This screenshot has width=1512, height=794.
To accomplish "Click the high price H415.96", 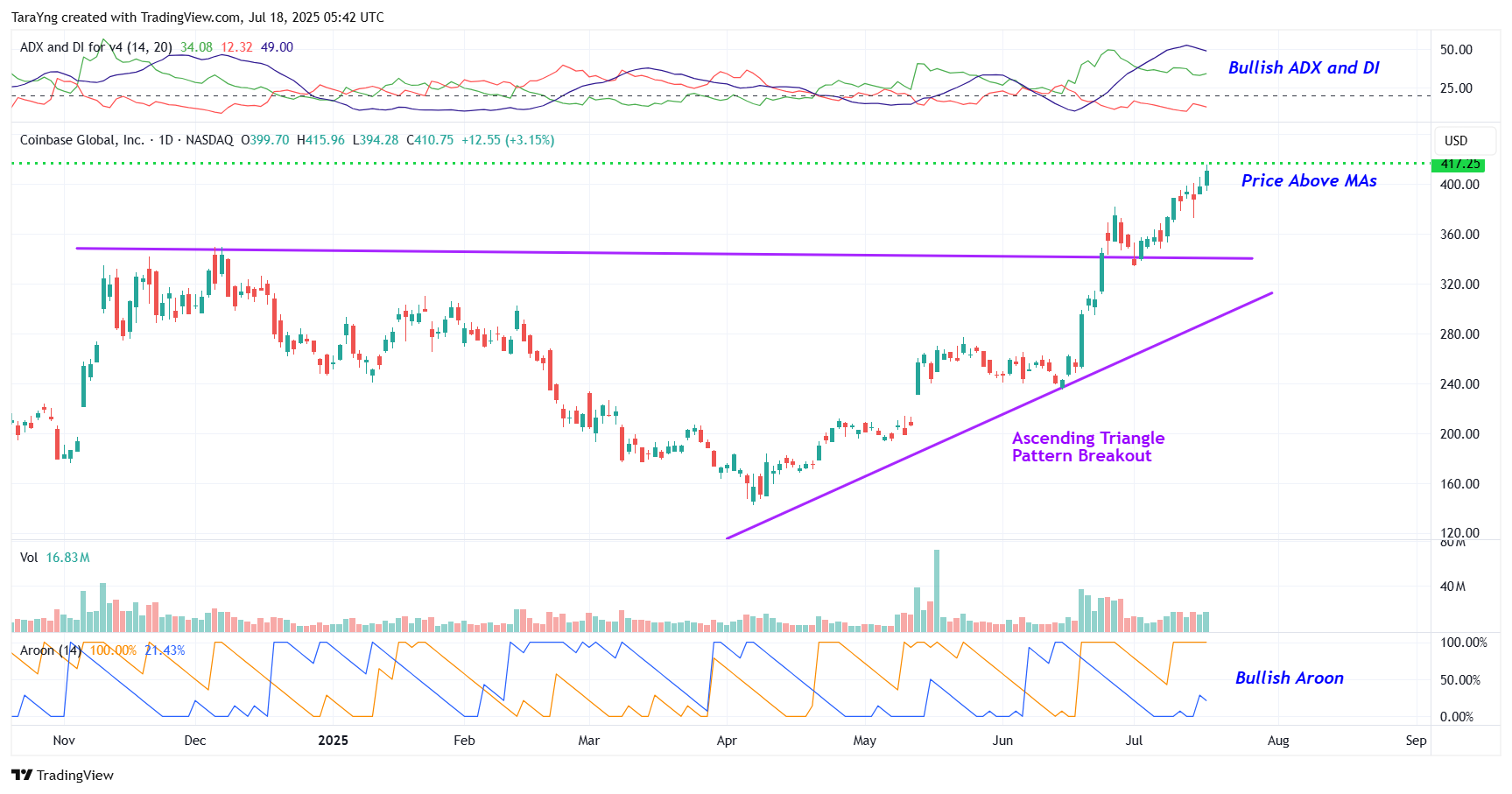I will click(x=320, y=140).
